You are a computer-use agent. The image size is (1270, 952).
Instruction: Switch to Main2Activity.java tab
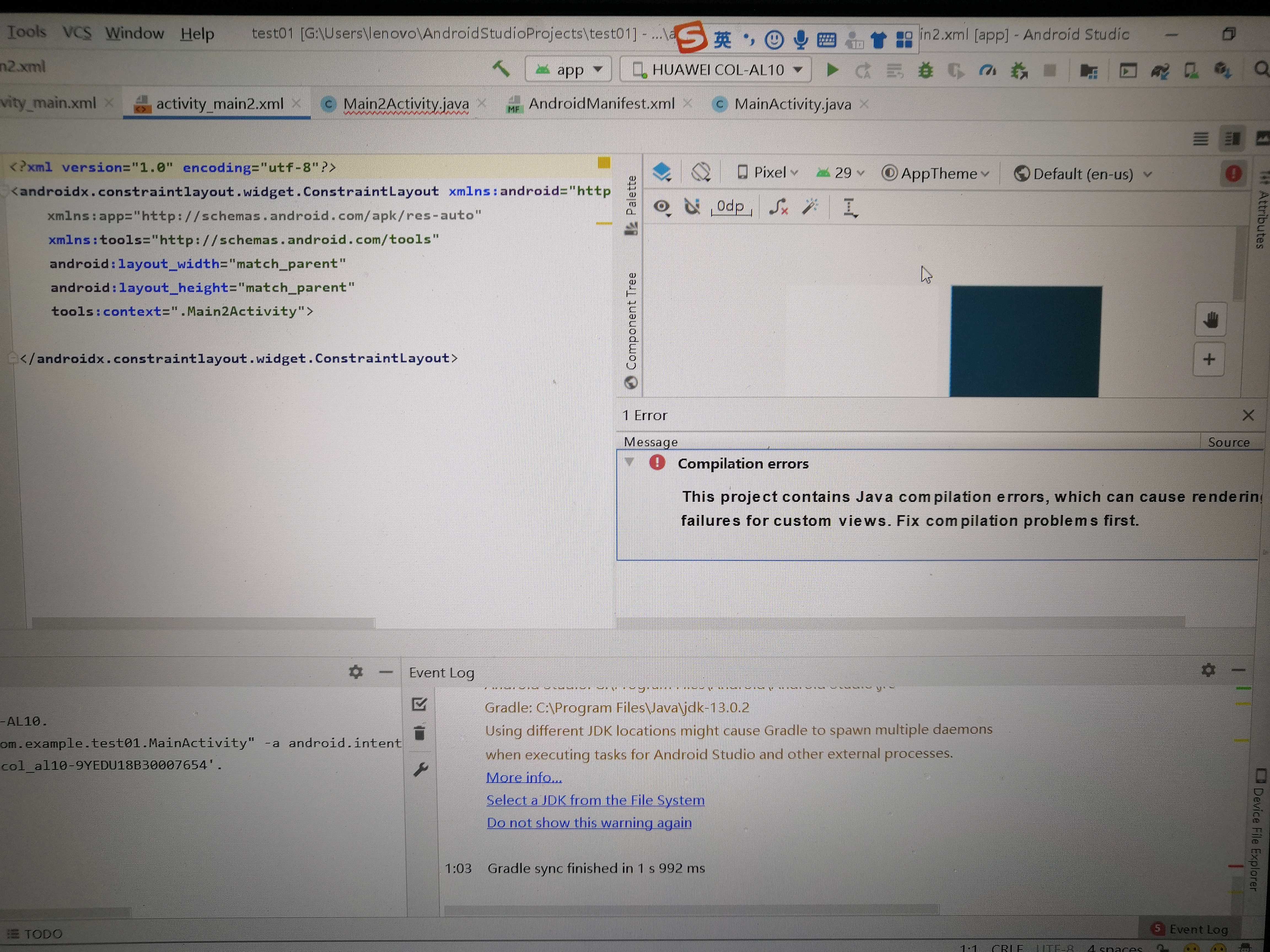pyautogui.click(x=405, y=104)
